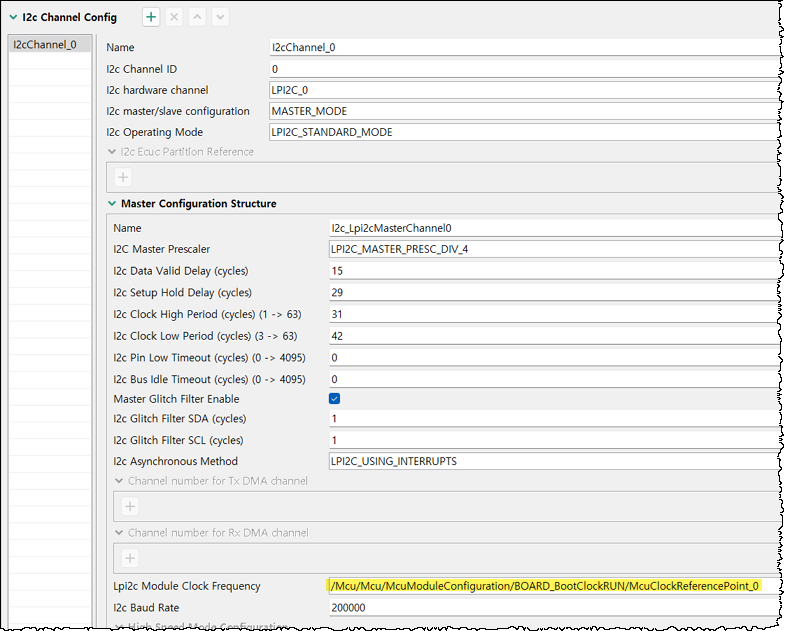
Task: Edit I2c Pin Low Timeout value
Action: point(555,358)
